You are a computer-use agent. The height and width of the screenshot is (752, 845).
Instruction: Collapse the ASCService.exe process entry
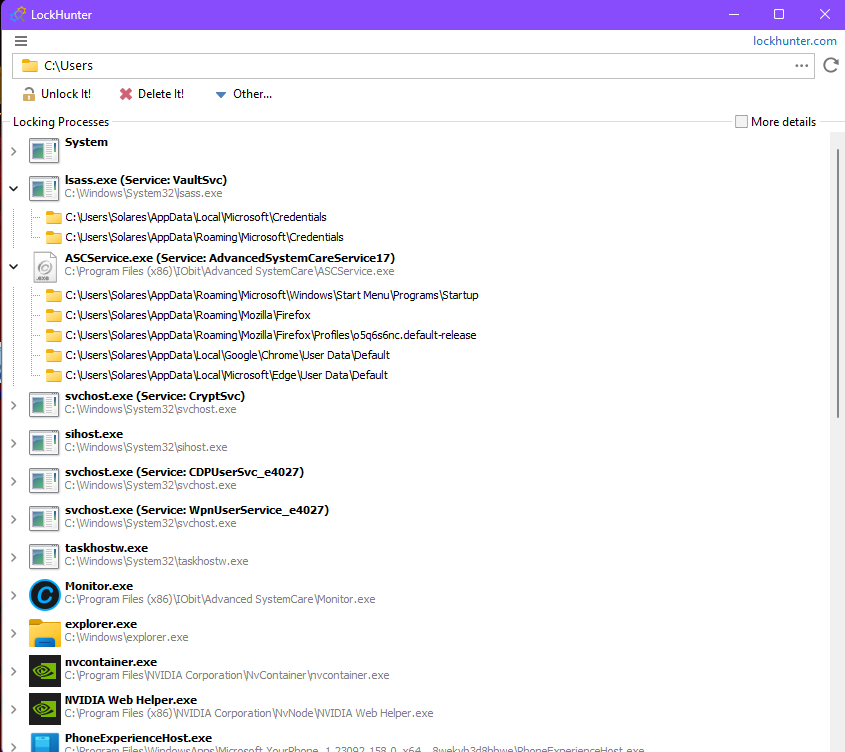pos(14,266)
